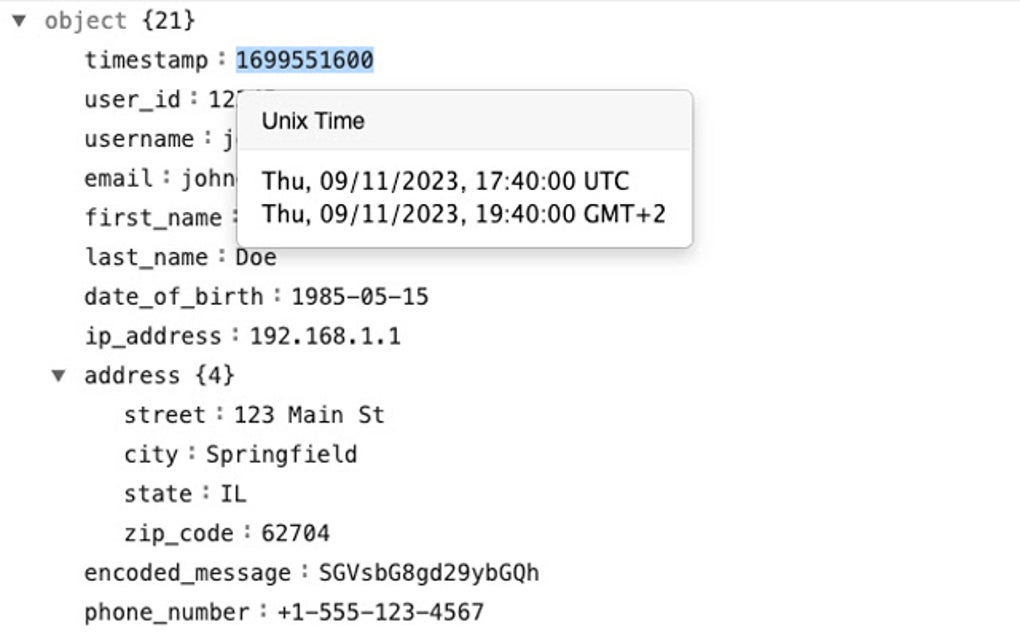Click the UTC time line in tooltip
Viewport: 1020px width, 638px height.
(445, 182)
